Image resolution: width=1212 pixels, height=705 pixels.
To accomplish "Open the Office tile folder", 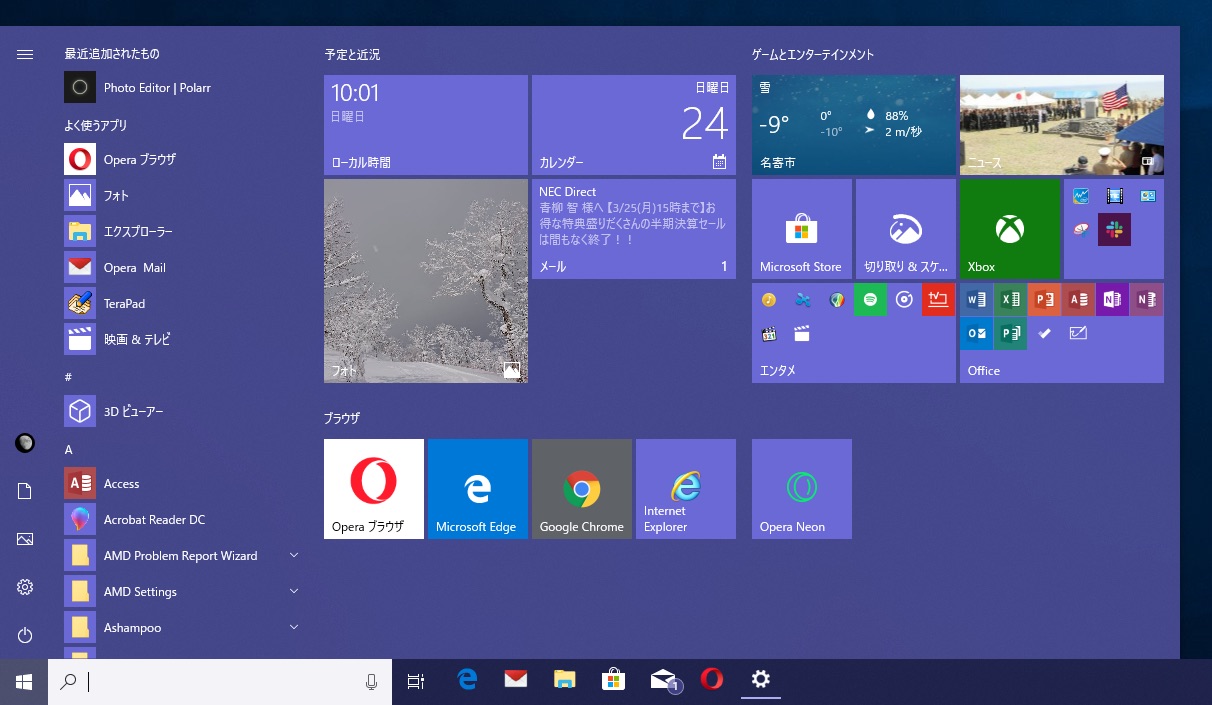I will (1062, 333).
